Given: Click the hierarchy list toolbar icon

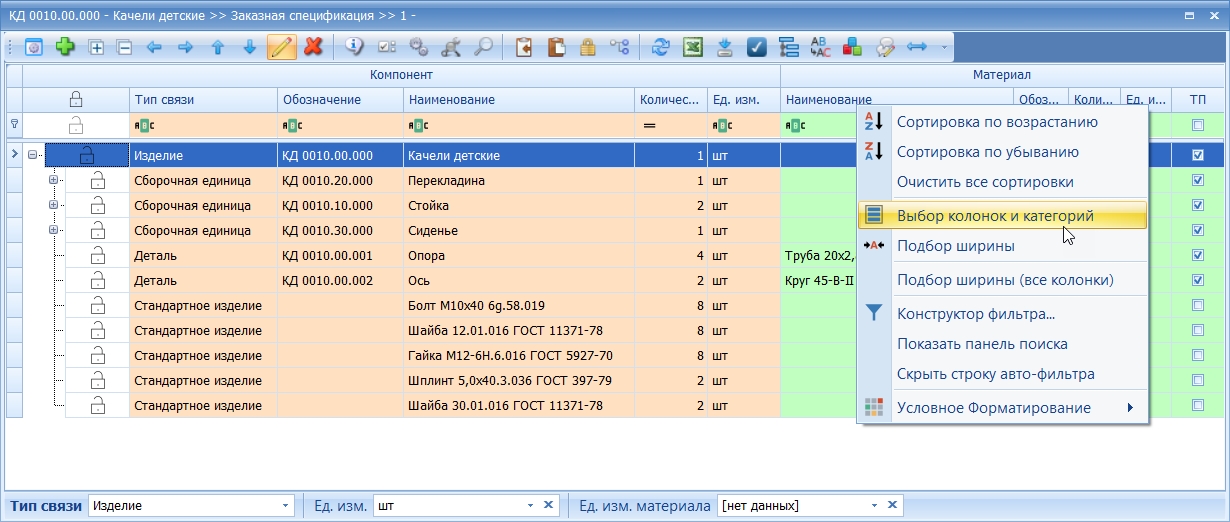Looking at the screenshot, I should pos(789,47).
